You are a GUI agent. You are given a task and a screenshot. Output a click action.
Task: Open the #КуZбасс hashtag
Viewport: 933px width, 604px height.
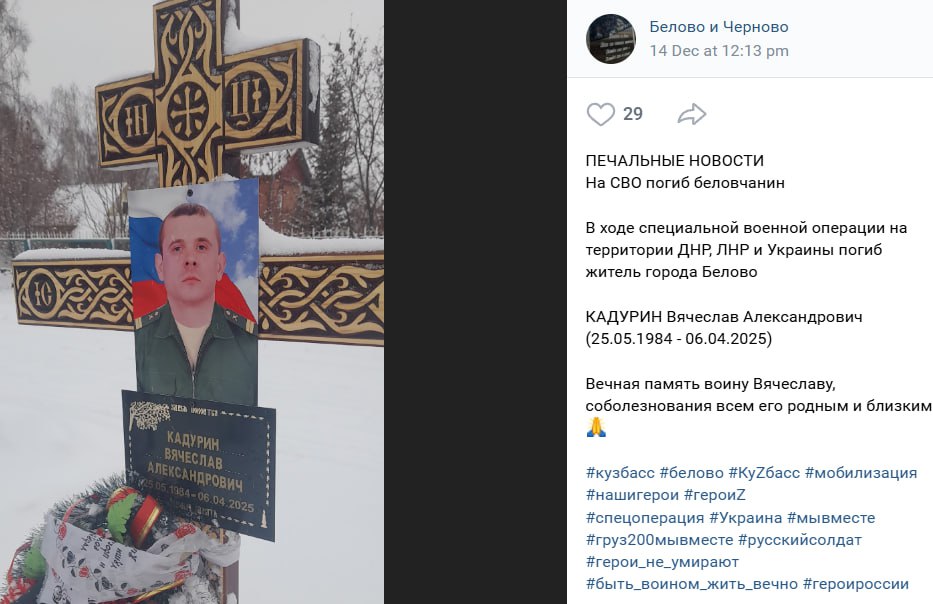pyautogui.click(x=764, y=473)
